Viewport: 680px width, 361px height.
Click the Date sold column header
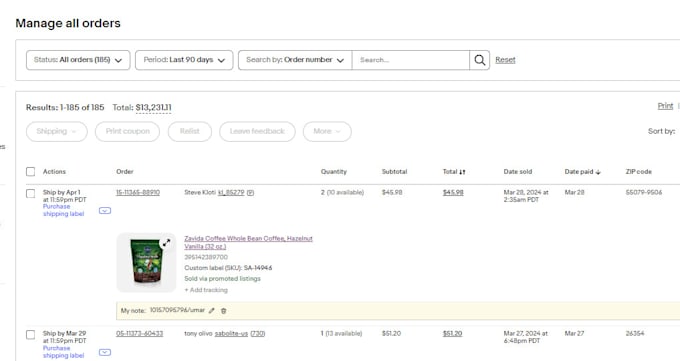[x=518, y=172]
